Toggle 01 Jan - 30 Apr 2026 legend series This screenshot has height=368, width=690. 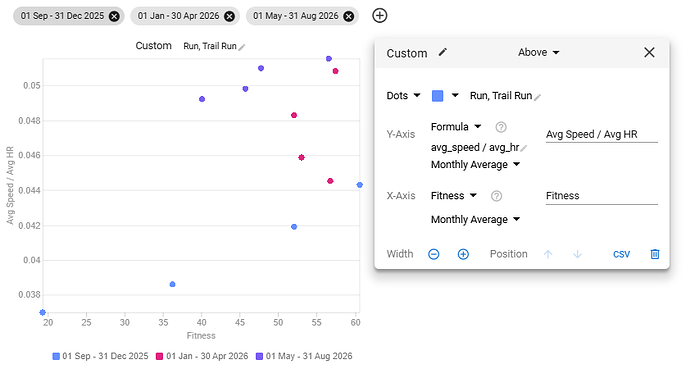click(x=202, y=356)
